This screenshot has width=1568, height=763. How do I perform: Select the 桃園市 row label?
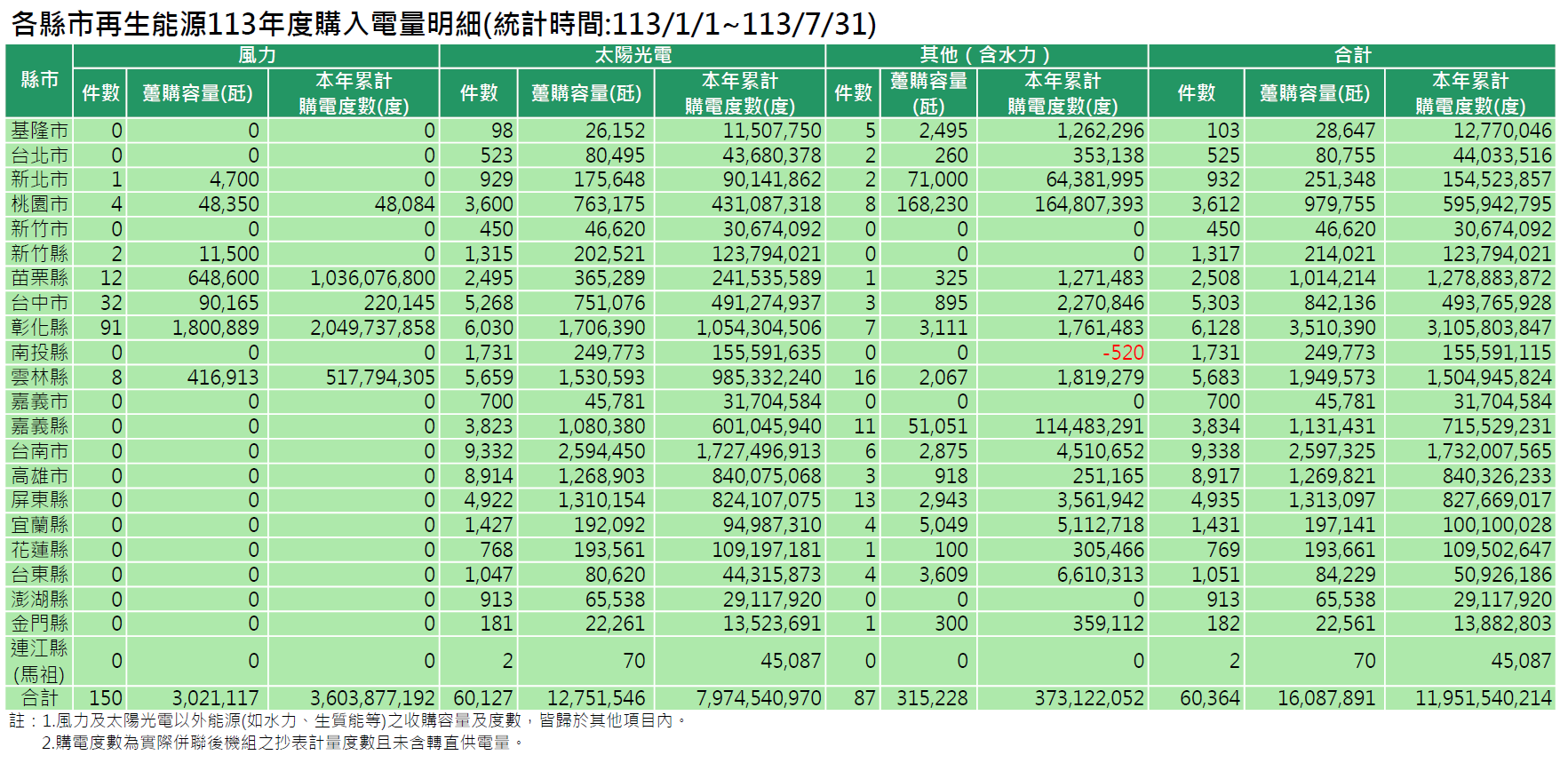coord(39,204)
